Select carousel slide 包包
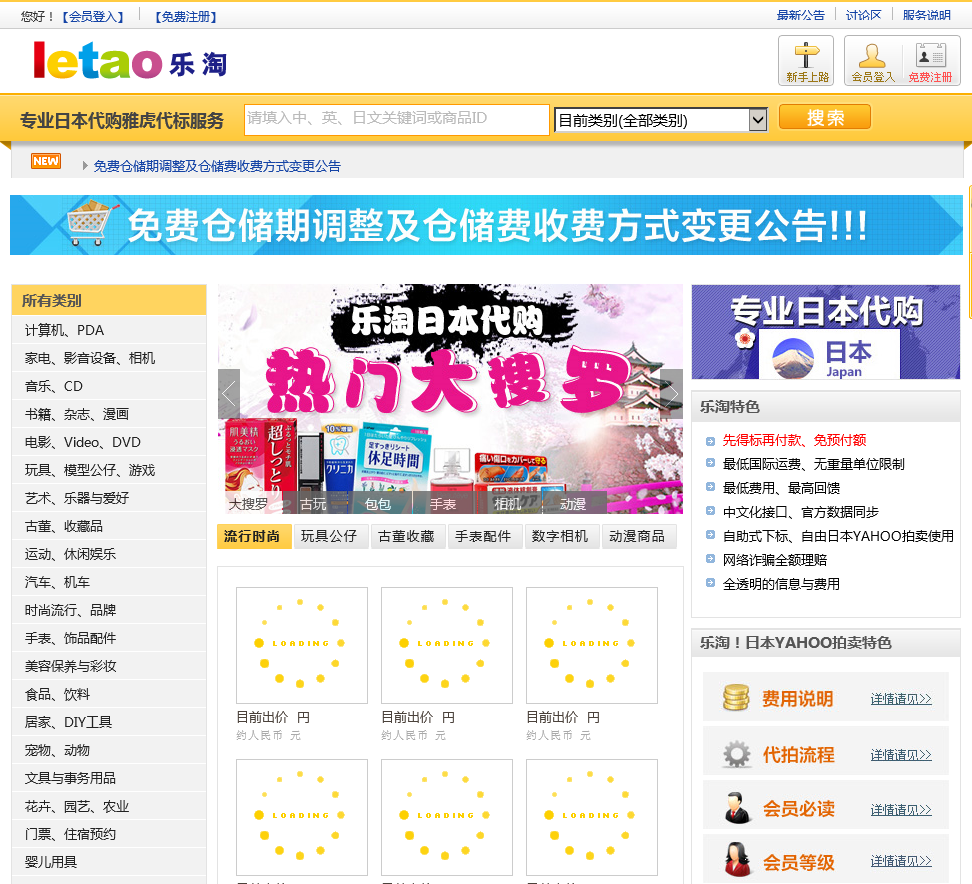This screenshot has height=884, width=972. [x=378, y=504]
